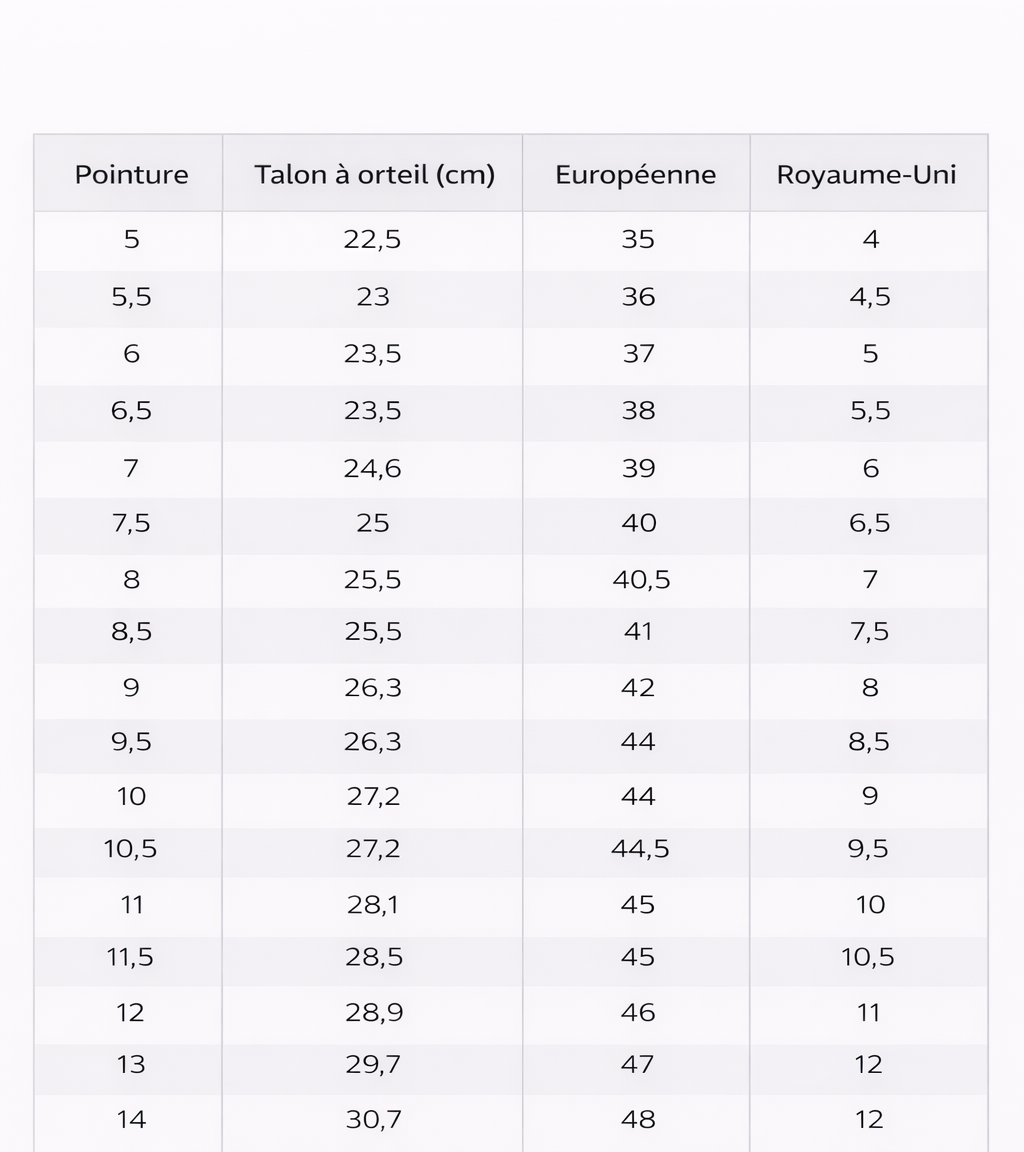Select pointure 10,5 in first column
This screenshot has width=1024, height=1152.
pos(130,849)
